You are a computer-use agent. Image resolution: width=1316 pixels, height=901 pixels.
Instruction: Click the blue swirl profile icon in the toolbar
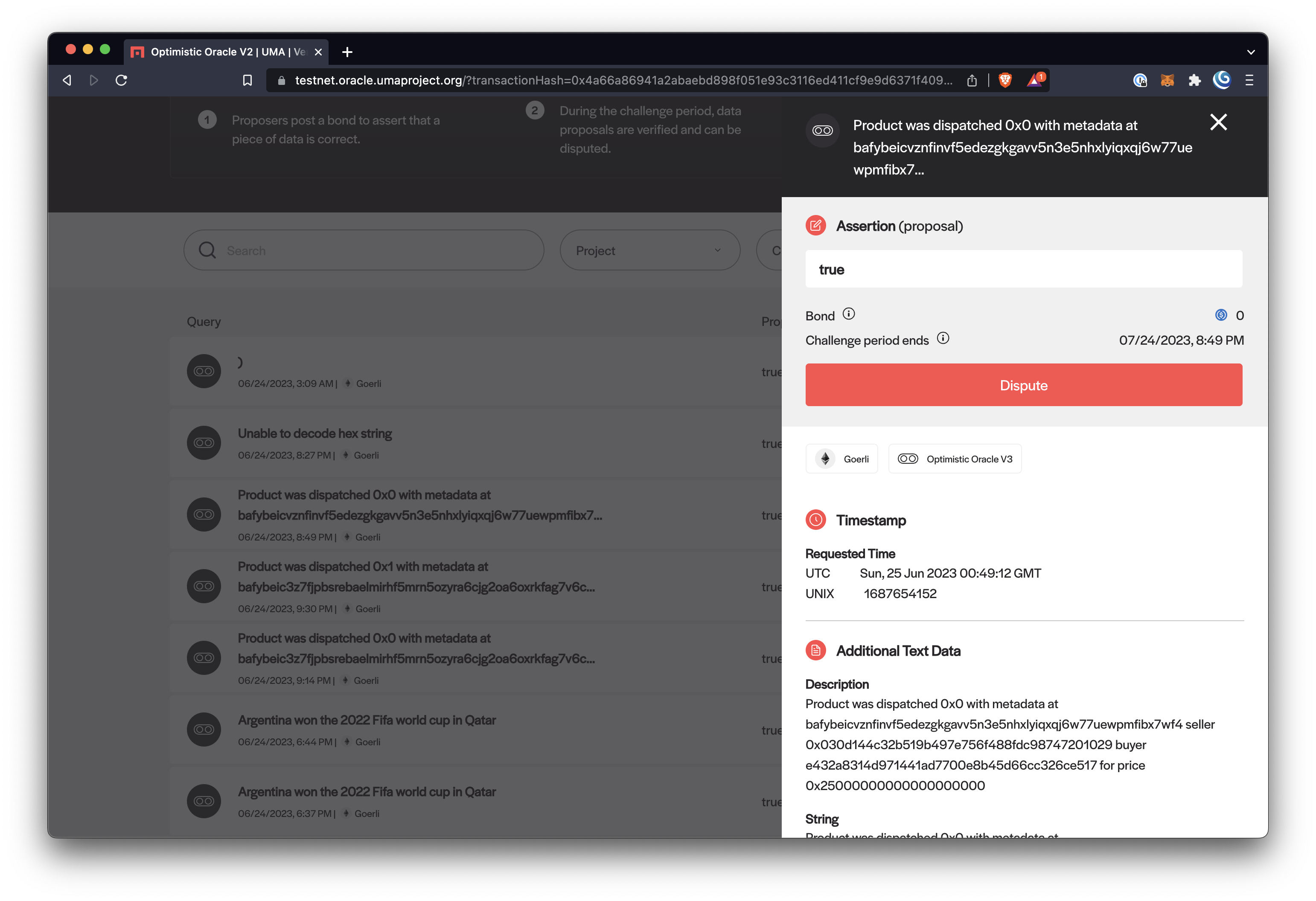(1221, 80)
